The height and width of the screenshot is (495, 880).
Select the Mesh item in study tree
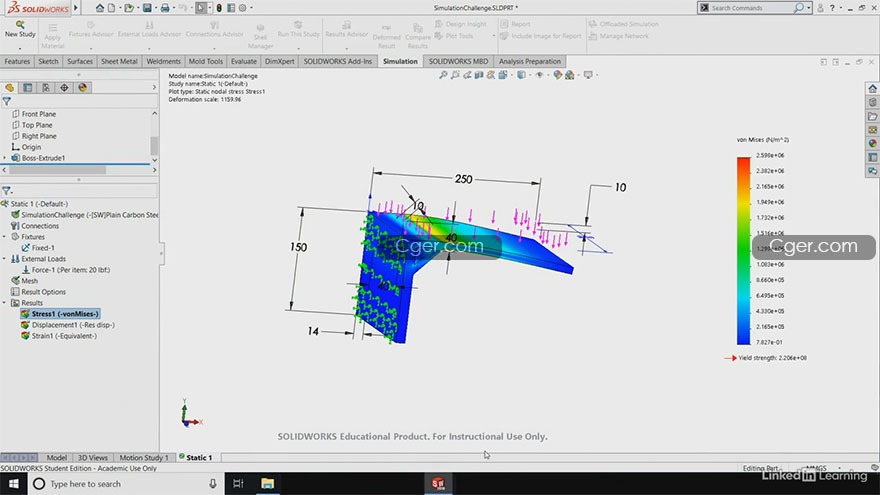click(30, 281)
